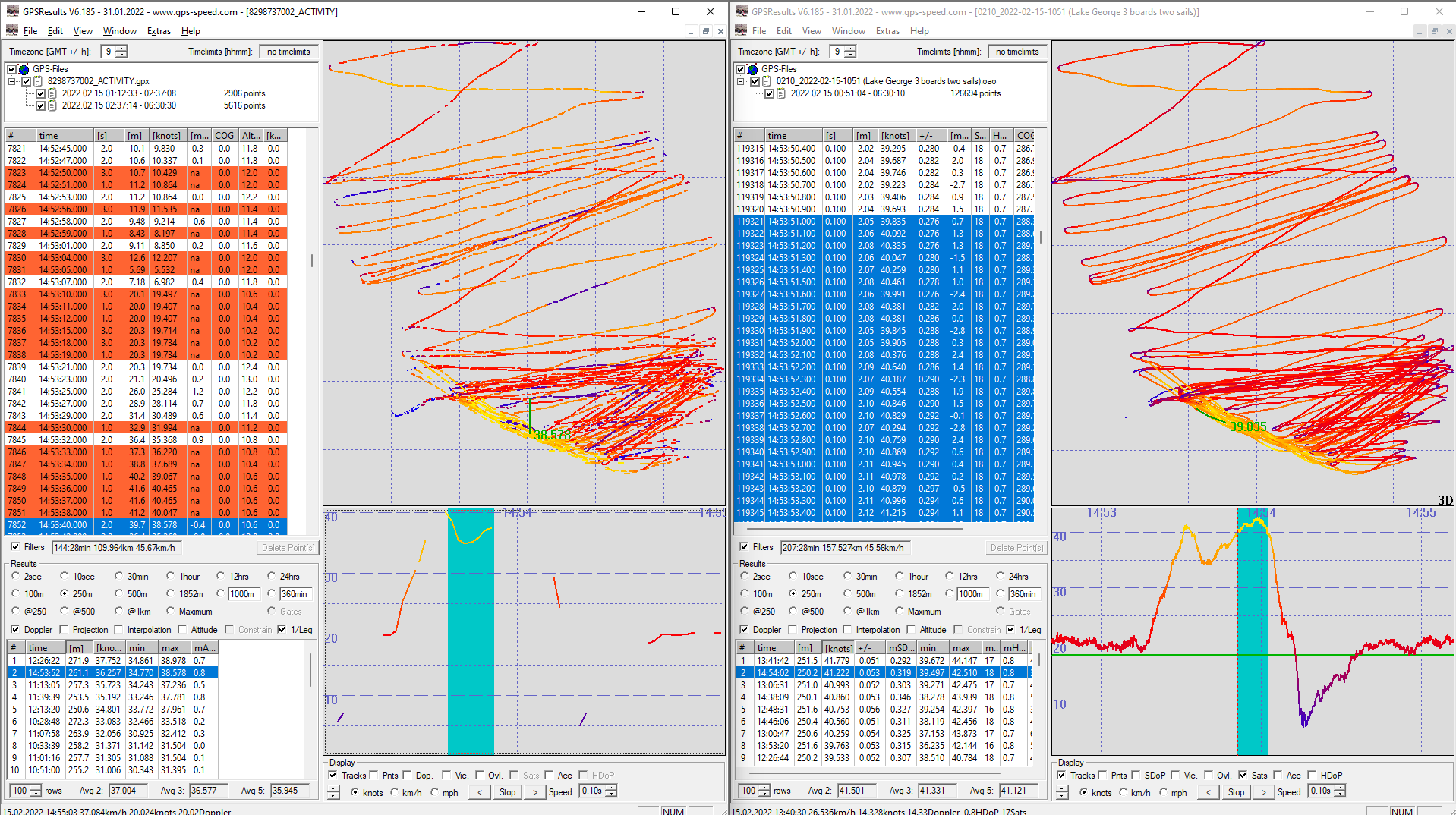This screenshot has height=815, width=1456.
Task: Click the highlighted cyan band in left speed graph
Action: (x=471, y=631)
